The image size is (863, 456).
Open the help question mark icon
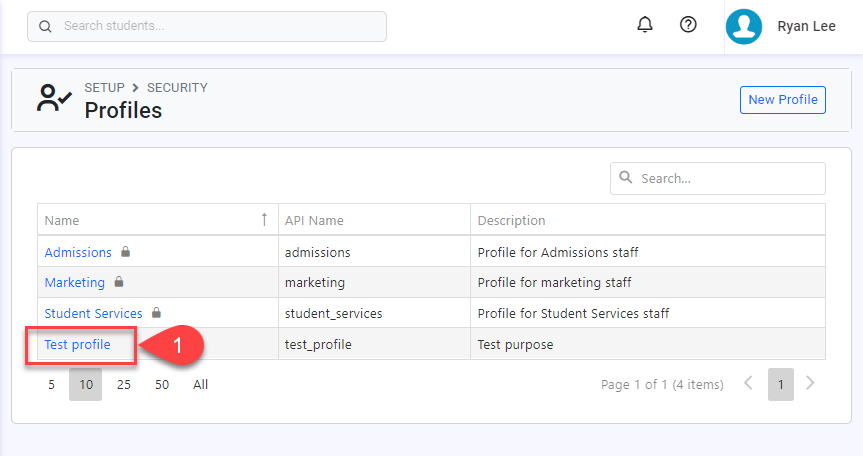point(688,25)
